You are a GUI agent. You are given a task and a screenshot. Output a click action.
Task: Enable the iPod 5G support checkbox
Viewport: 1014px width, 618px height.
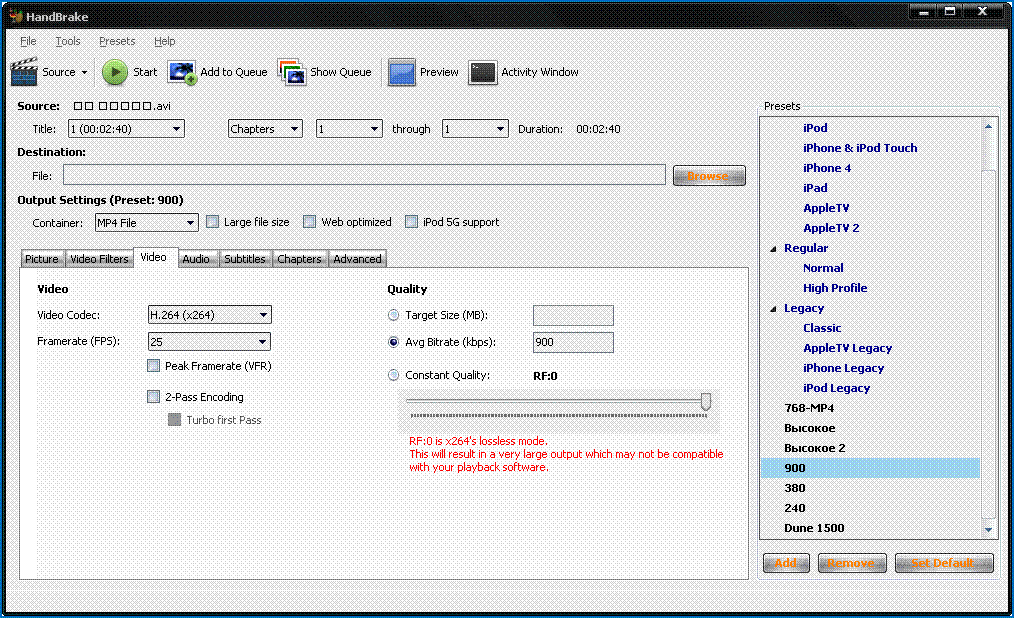(411, 222)
